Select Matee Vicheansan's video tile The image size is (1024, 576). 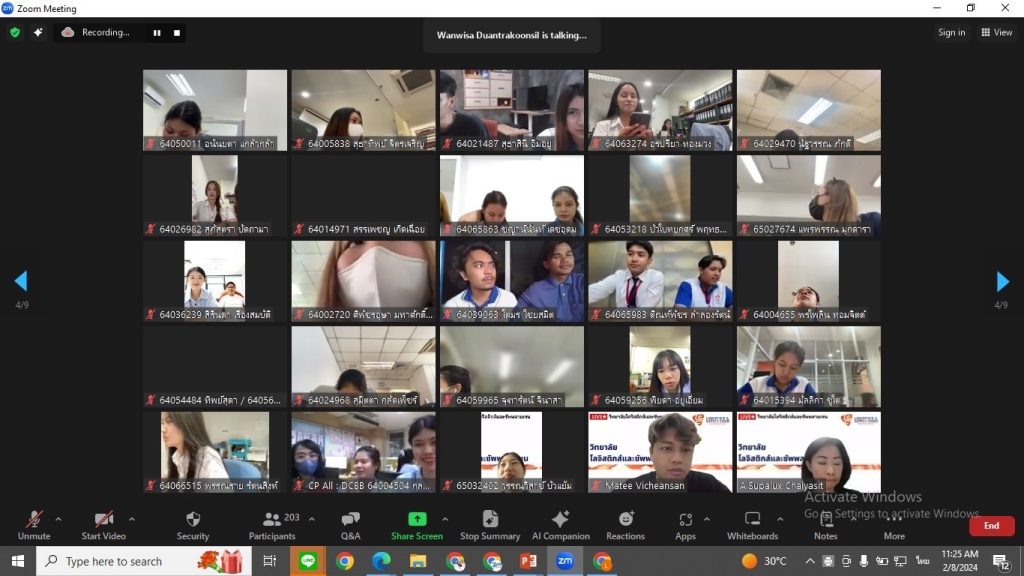[x=660, y=452]
